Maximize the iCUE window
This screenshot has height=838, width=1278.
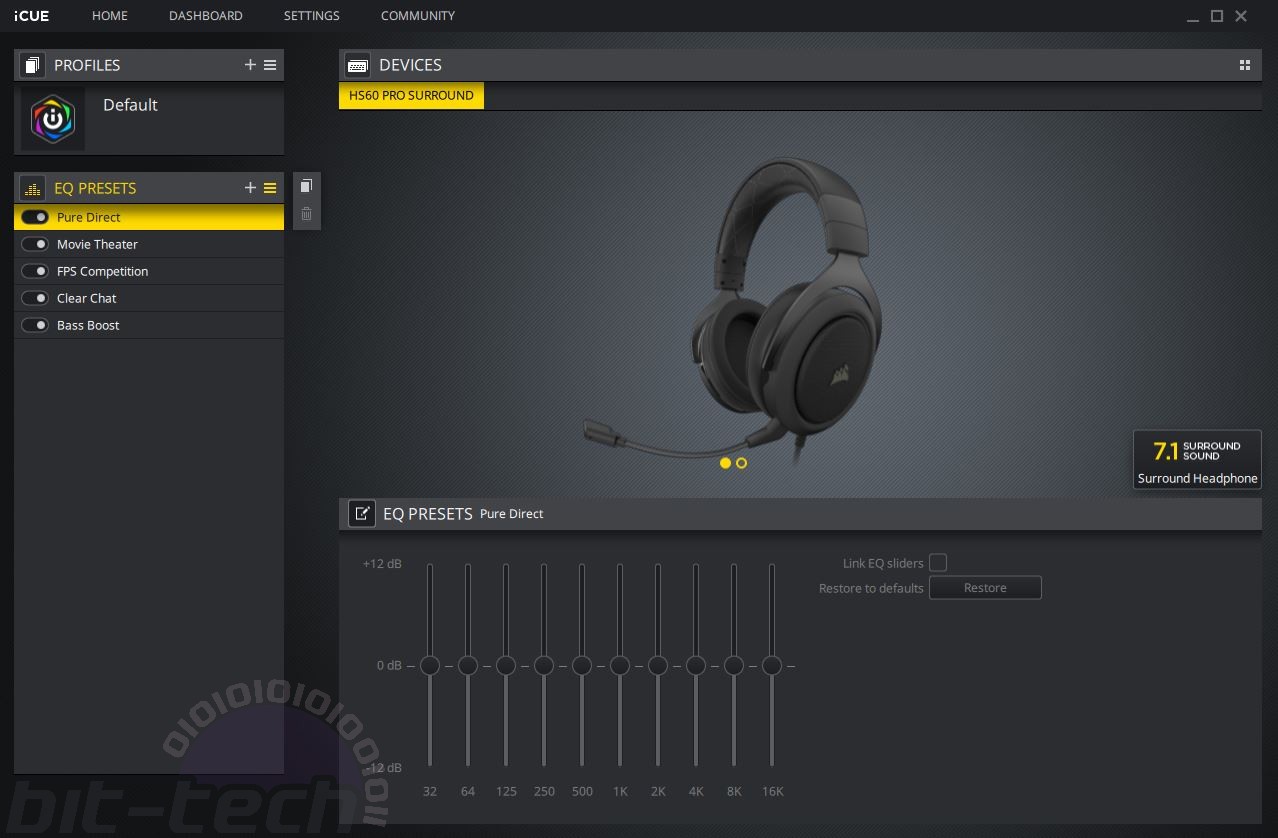pyautogui.click(x=1217, y=16)
